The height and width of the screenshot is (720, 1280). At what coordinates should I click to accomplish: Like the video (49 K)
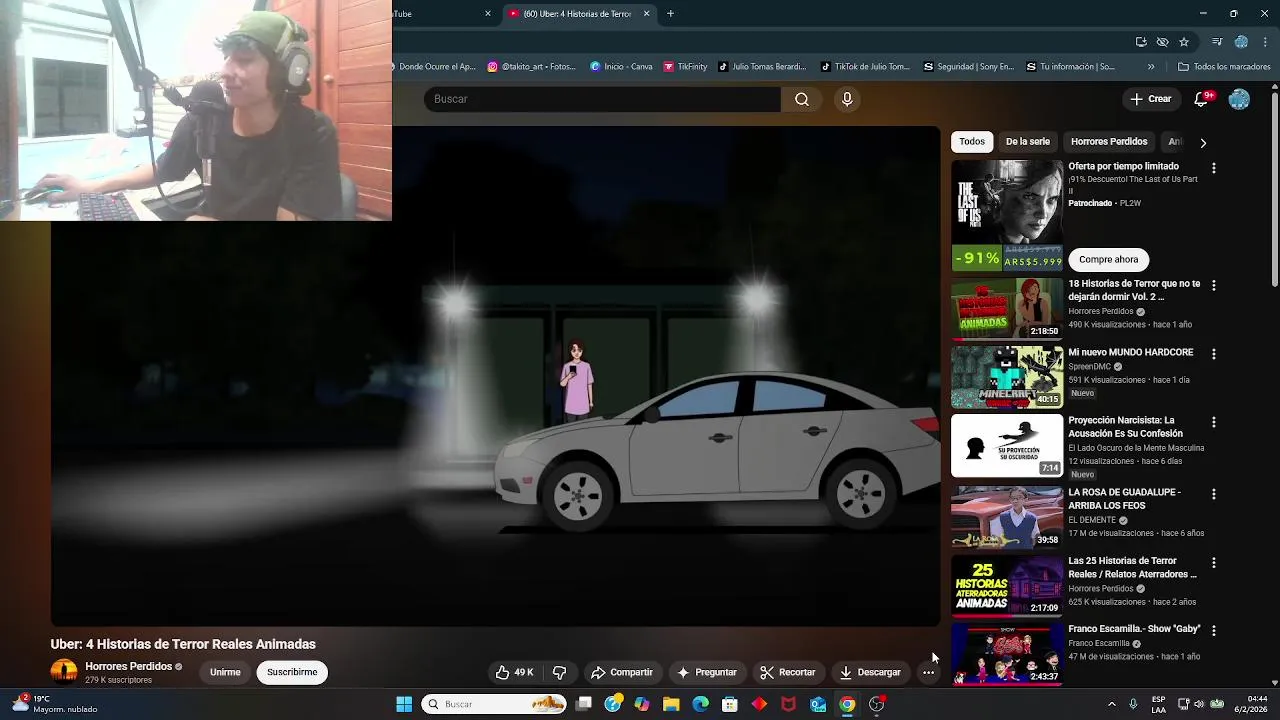coord(515,672)
